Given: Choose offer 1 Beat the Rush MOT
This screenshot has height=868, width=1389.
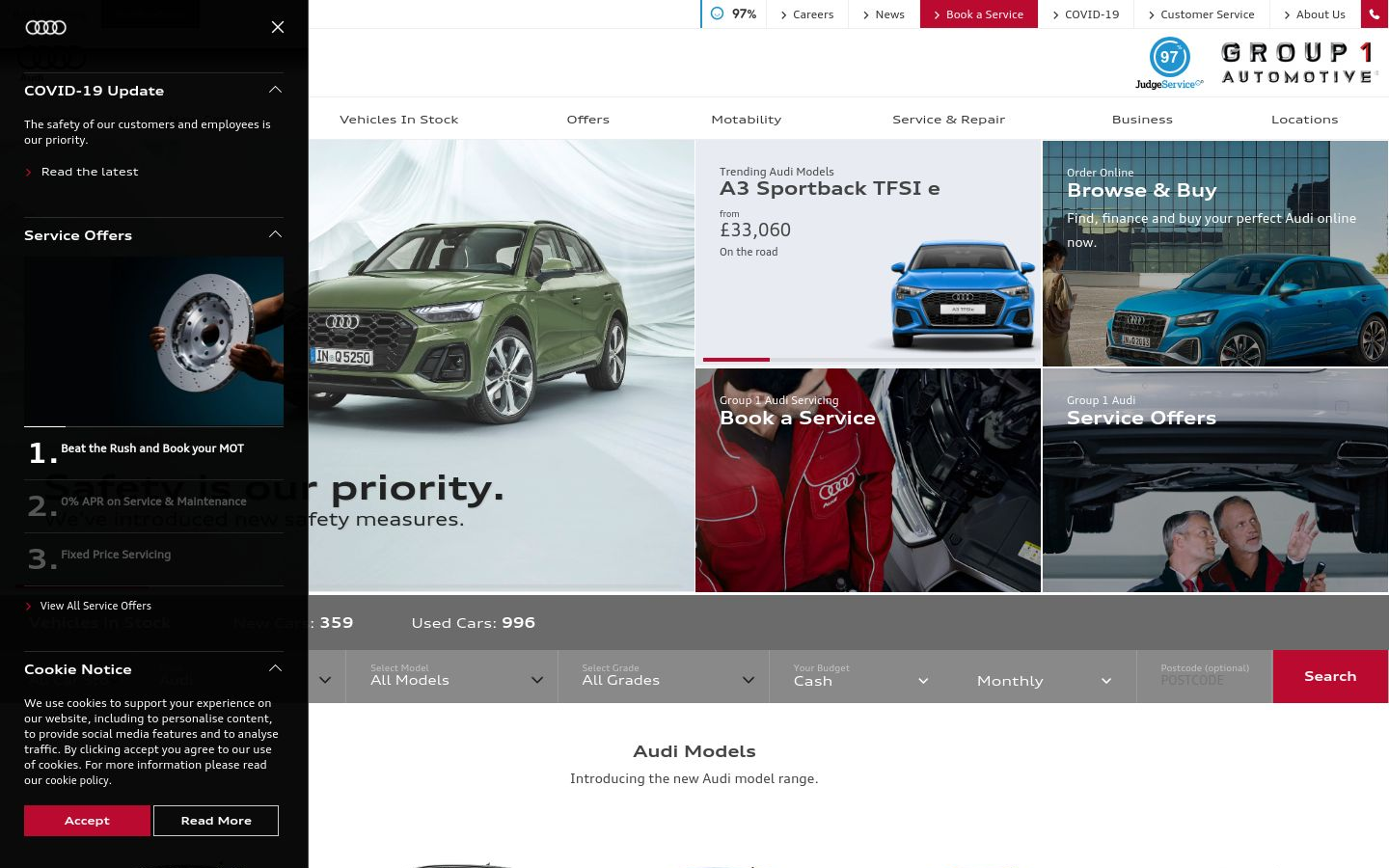Looking at the screenshot, I should tap(153, 453).
